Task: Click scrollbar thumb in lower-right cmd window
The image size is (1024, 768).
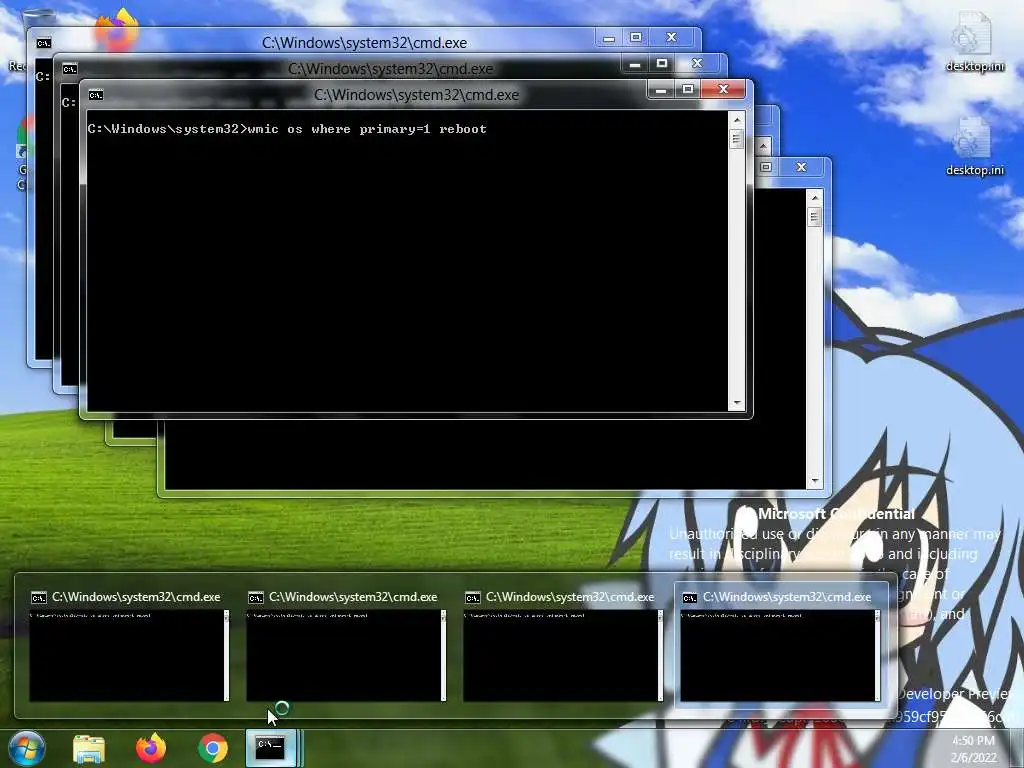Action: click(814, 217)
